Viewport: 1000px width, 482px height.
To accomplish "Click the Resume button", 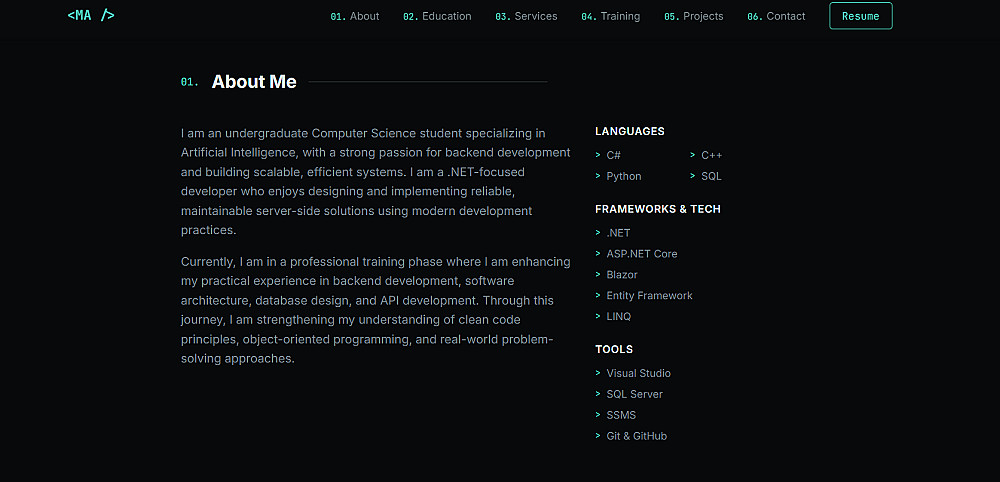I will coord(860,16).
